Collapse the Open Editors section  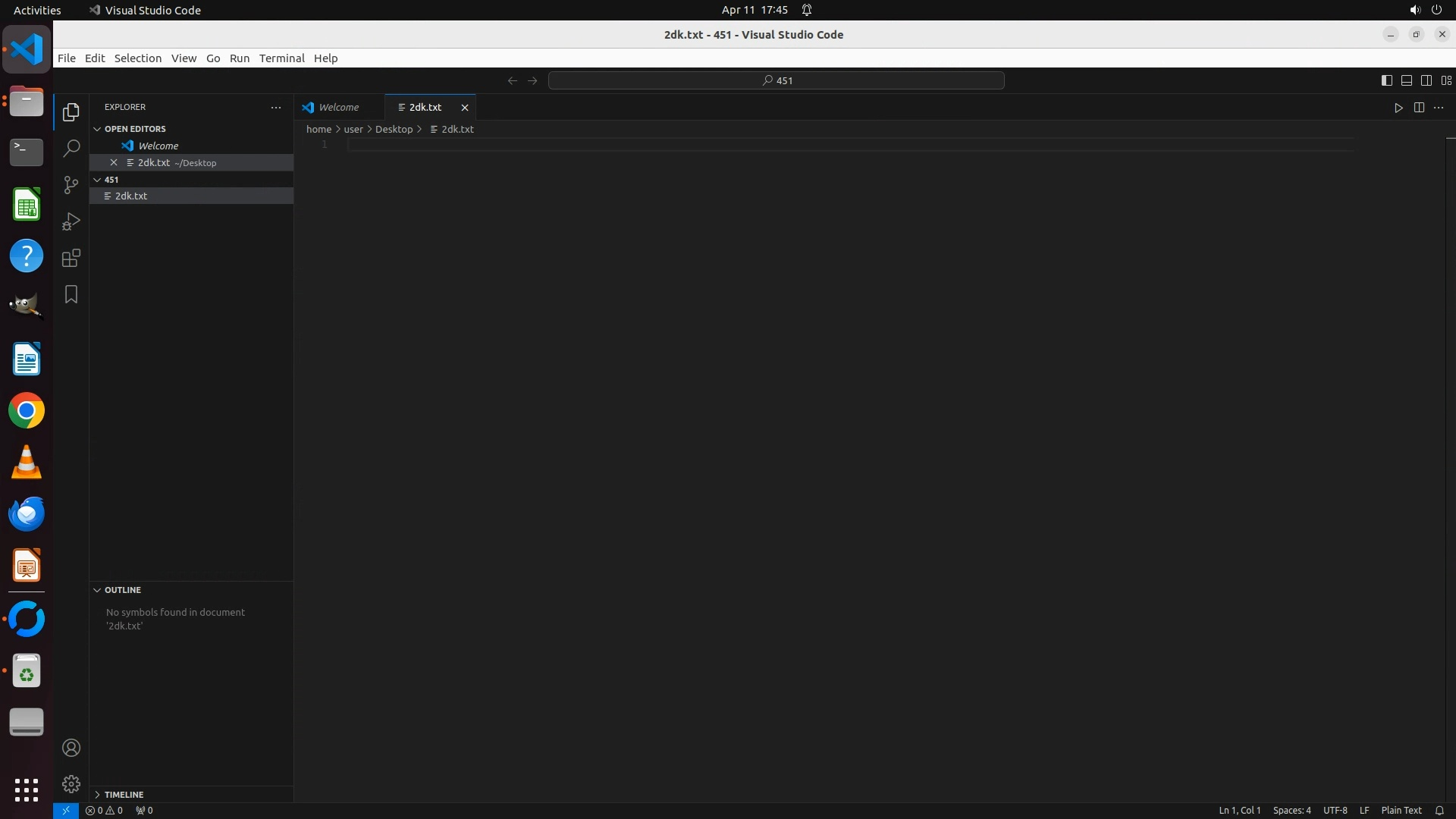click(x=135, y=129)
